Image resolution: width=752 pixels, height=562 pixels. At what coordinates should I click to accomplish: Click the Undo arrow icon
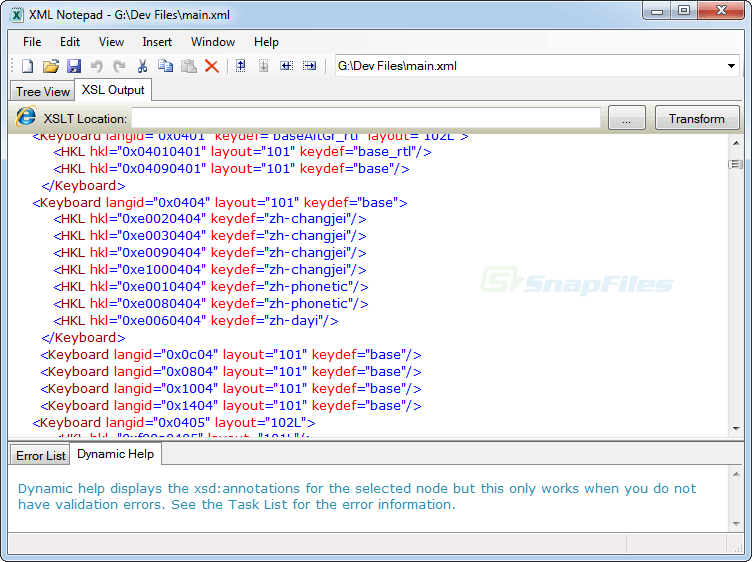tap(97, 66)
